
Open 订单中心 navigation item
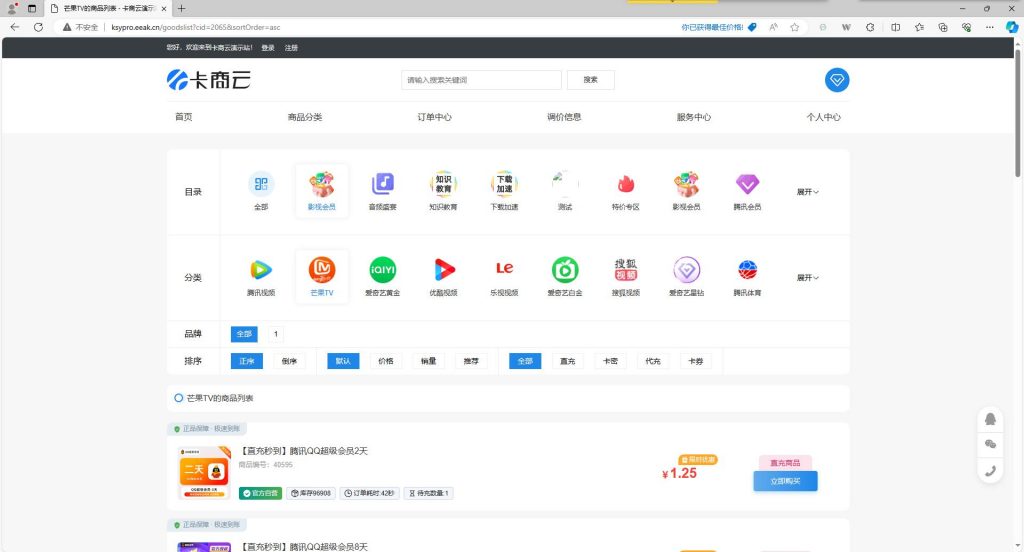pyautogui.click(x=434, y=117)
